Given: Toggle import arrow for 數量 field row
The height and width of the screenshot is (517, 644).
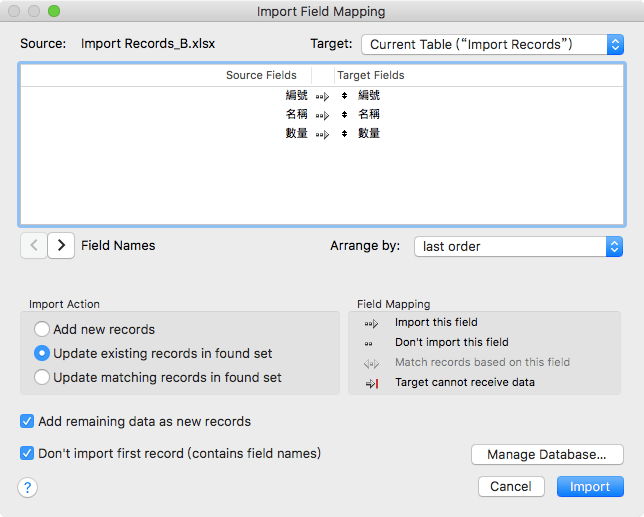Looking at the screenshot, I should point(322,134).
